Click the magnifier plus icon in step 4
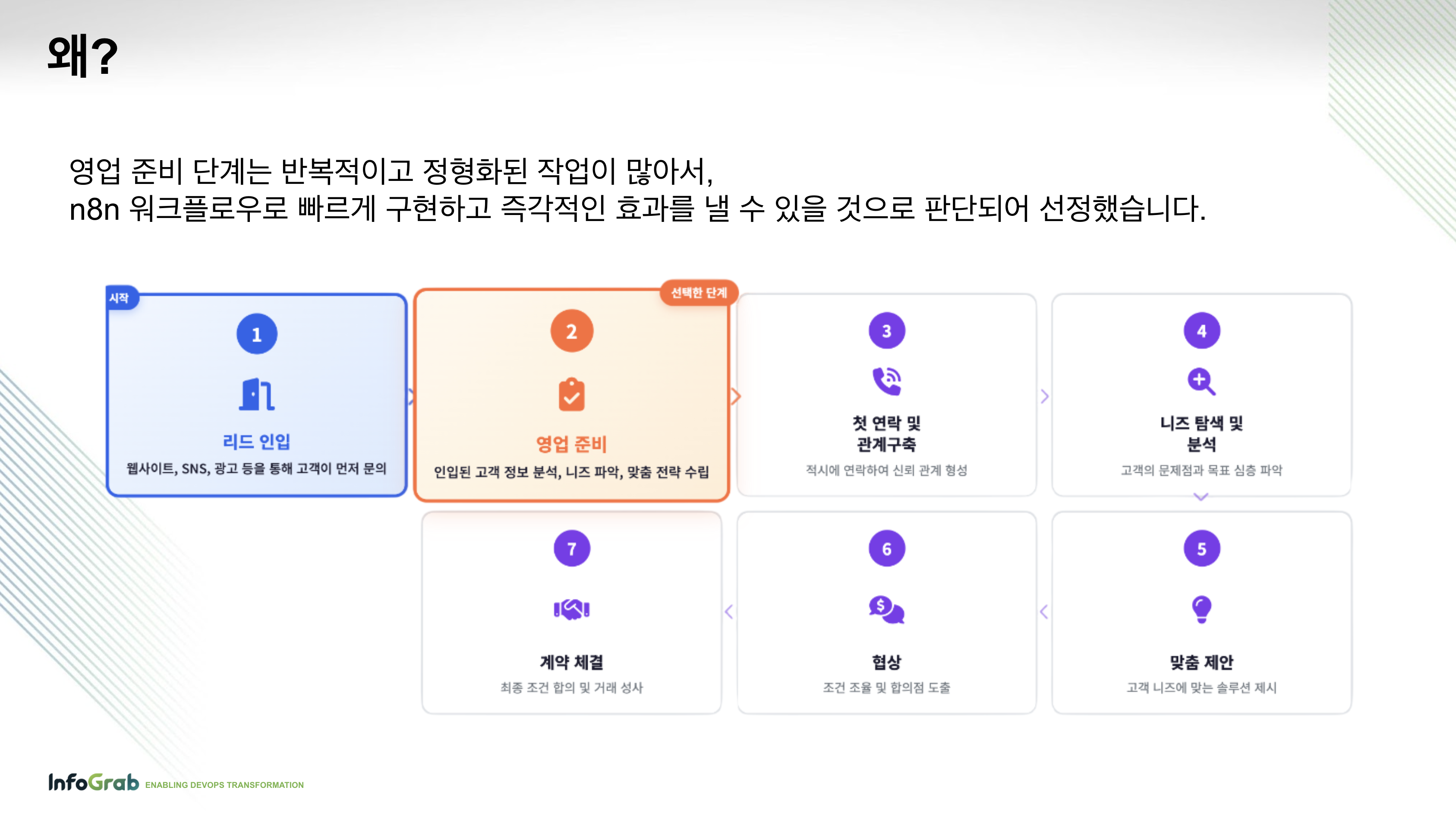Viewport: 1456px width, 822px height. pos(1201,382)
